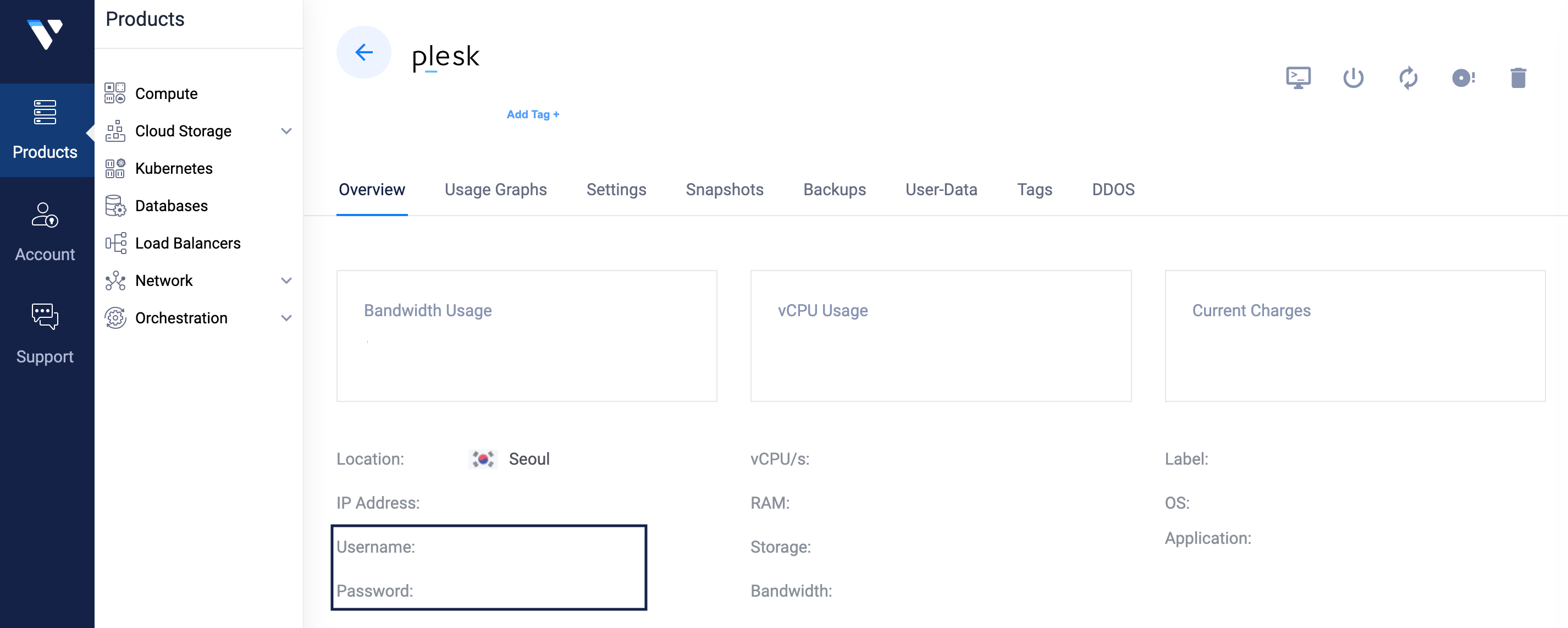Screen dimensions: 1568x628
Task: Open the Products section icon
Action: pyautogui.click(x=45, y=112)
